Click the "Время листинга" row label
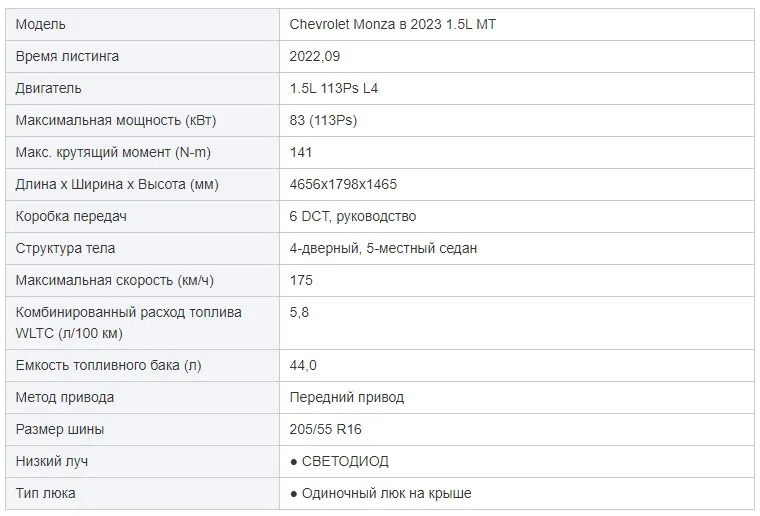Screen dimensions: 760x516 (67, 56)
